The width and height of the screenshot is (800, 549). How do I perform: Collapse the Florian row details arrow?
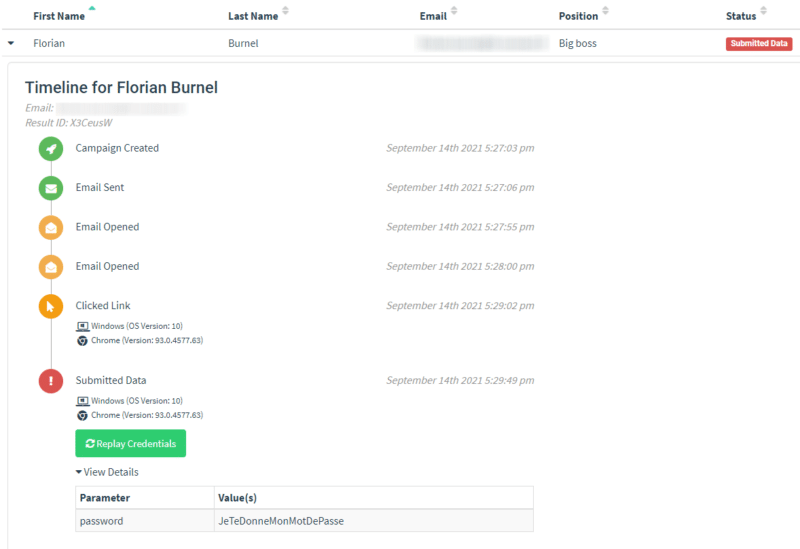(x=11, y=44)
